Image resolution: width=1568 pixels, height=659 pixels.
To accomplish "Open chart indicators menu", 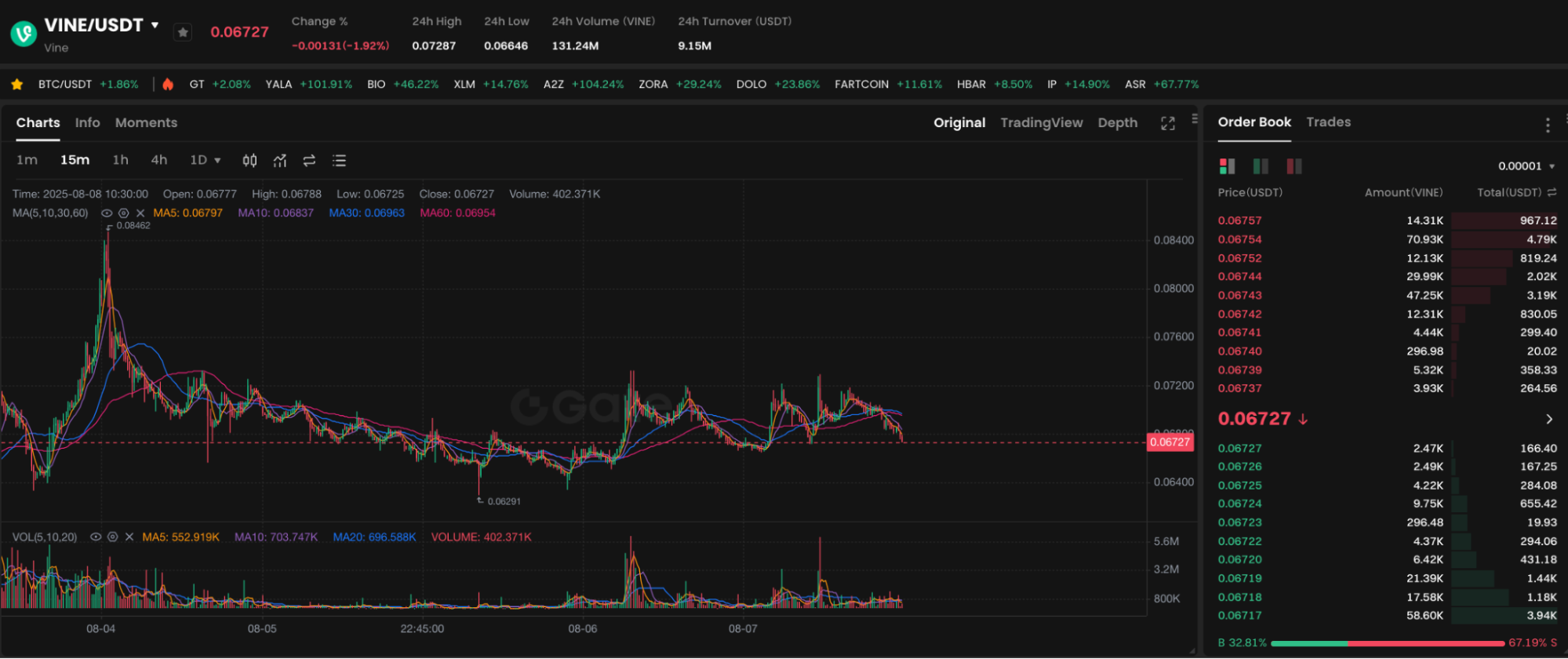I will [279, 160].
